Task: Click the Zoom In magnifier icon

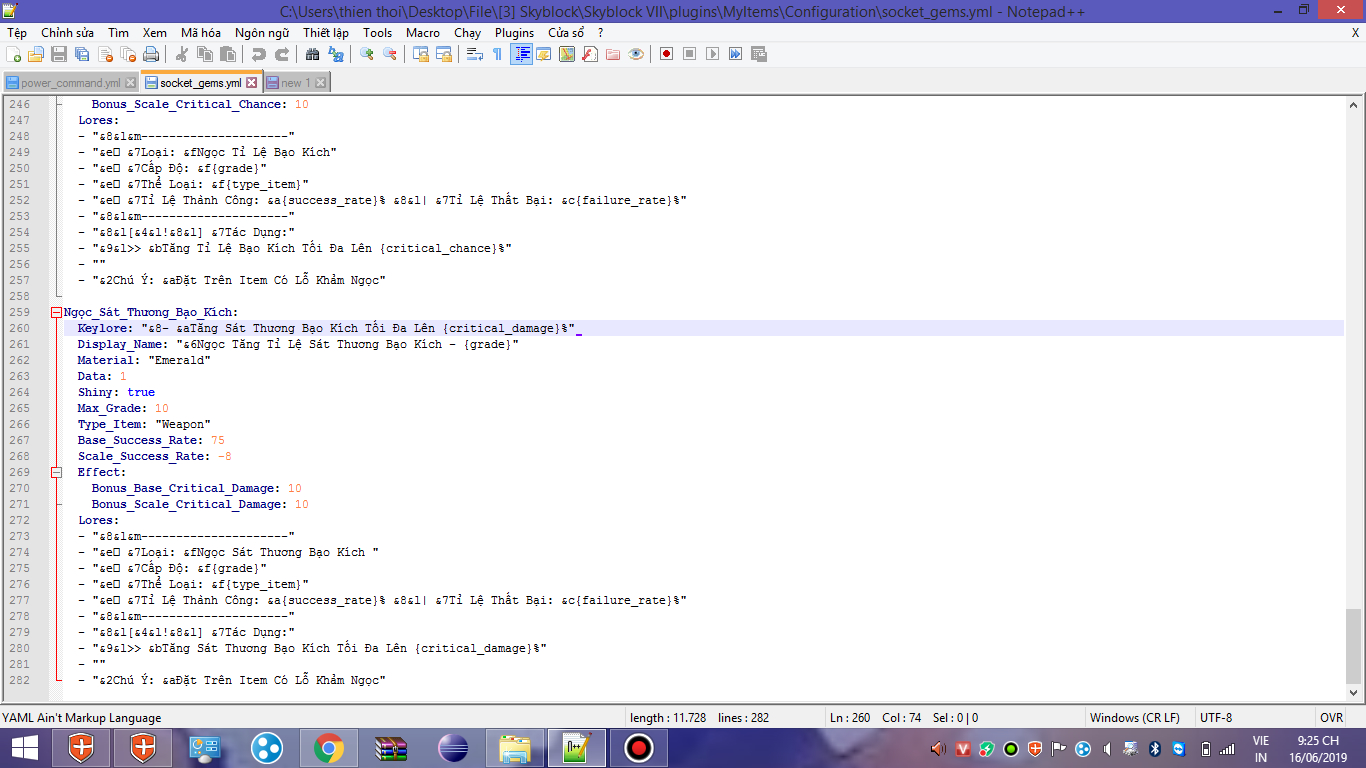Action: tap(367, 54)
